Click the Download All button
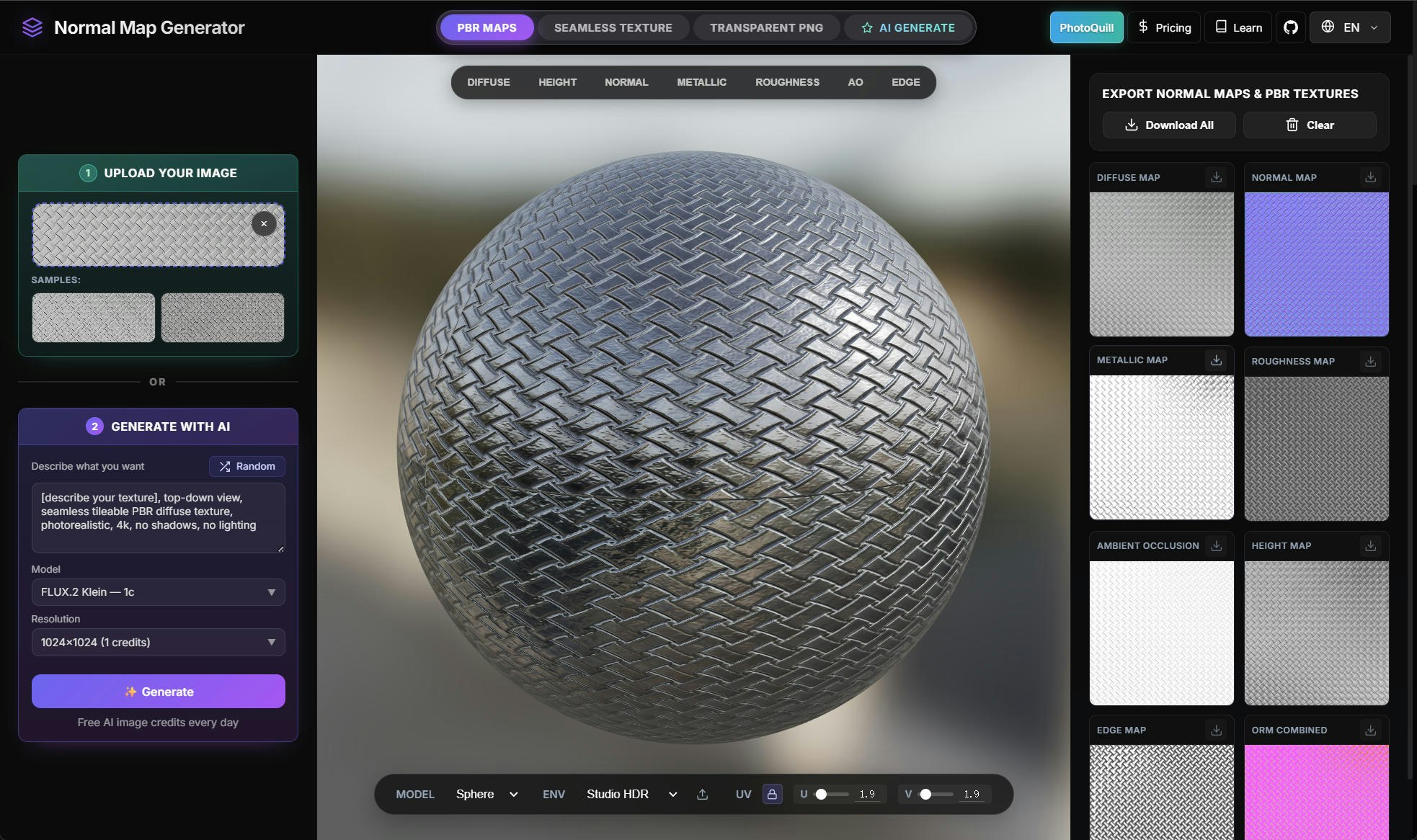This screenshot has height=840, width=1417. pos(1169,125)
